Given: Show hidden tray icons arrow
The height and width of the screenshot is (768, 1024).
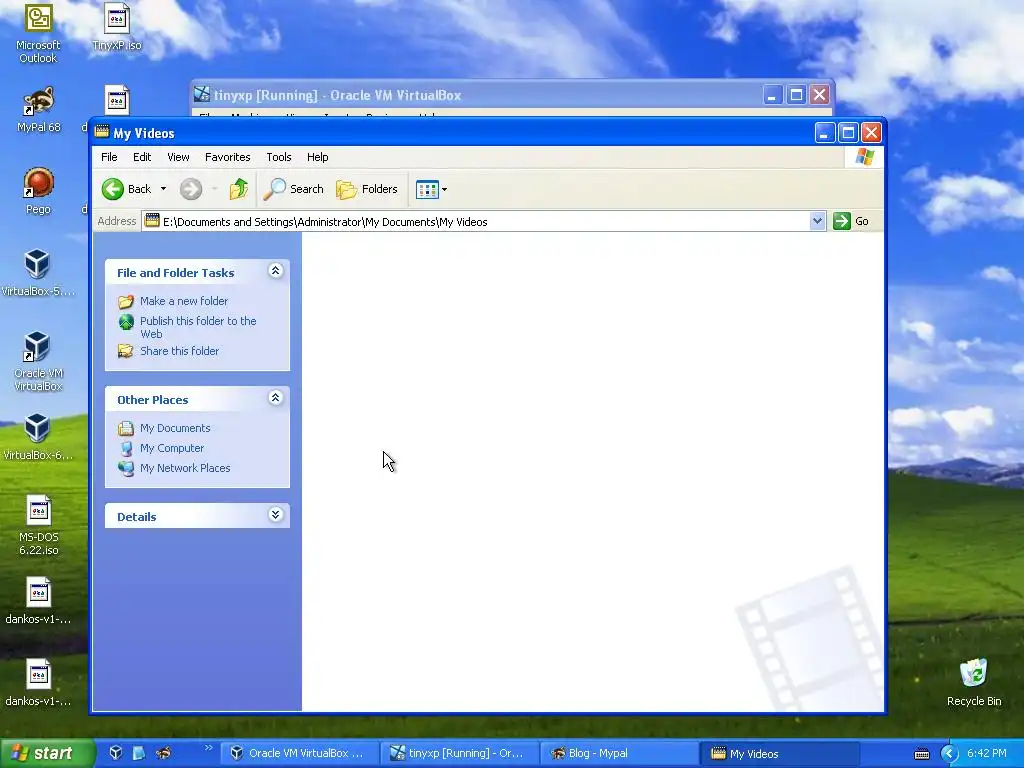Looking at the screenshot, I should [x=949, y=754].
